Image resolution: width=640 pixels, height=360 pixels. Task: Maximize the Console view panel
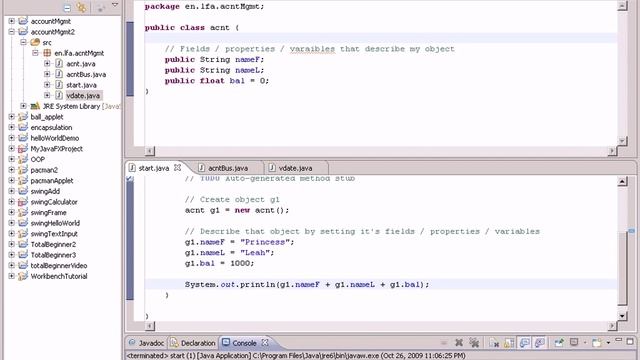point(630,341)
